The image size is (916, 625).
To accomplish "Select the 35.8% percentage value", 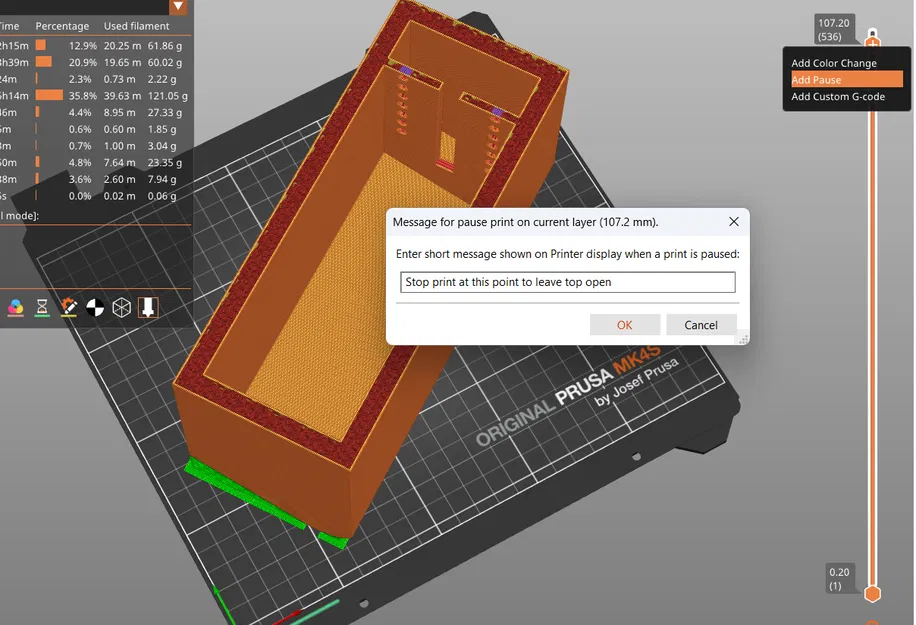I will 82,96.
